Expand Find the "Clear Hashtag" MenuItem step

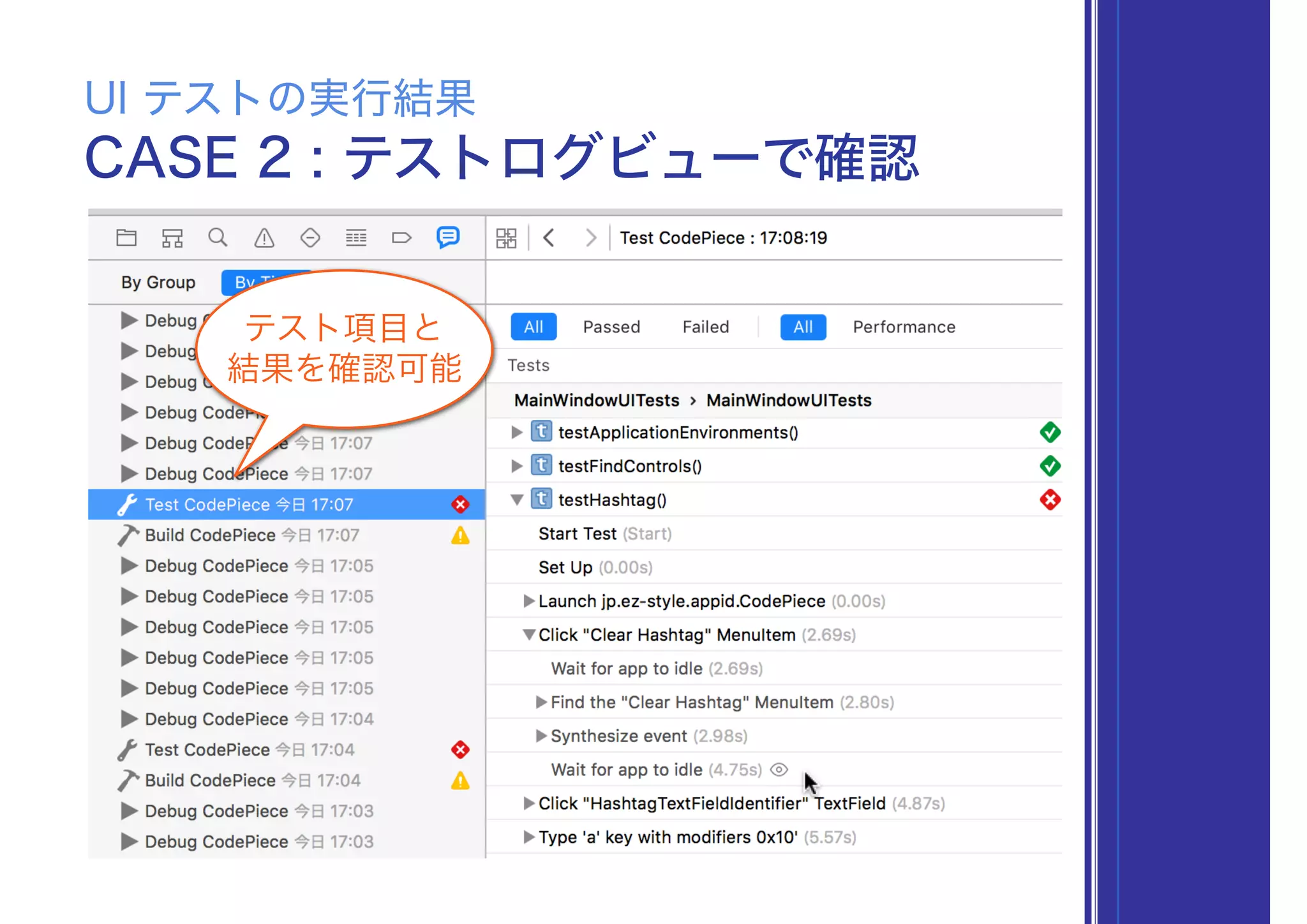[x=541, y=703]
